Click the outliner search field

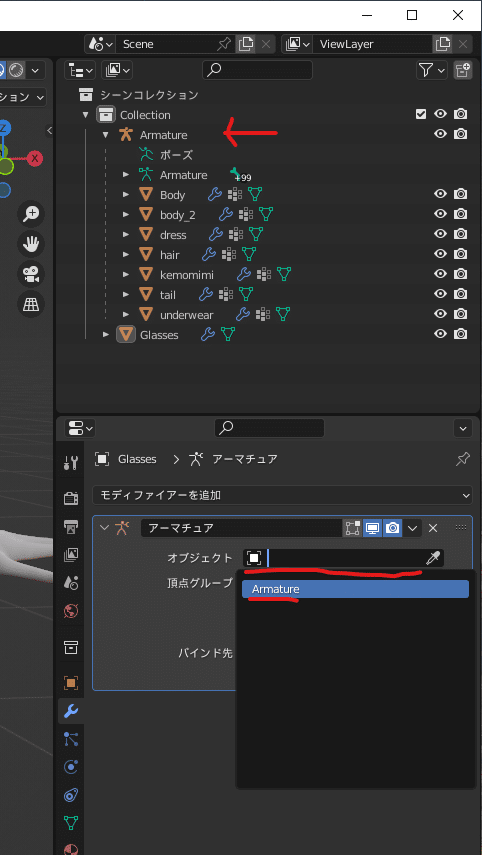(x=257, y=70)
